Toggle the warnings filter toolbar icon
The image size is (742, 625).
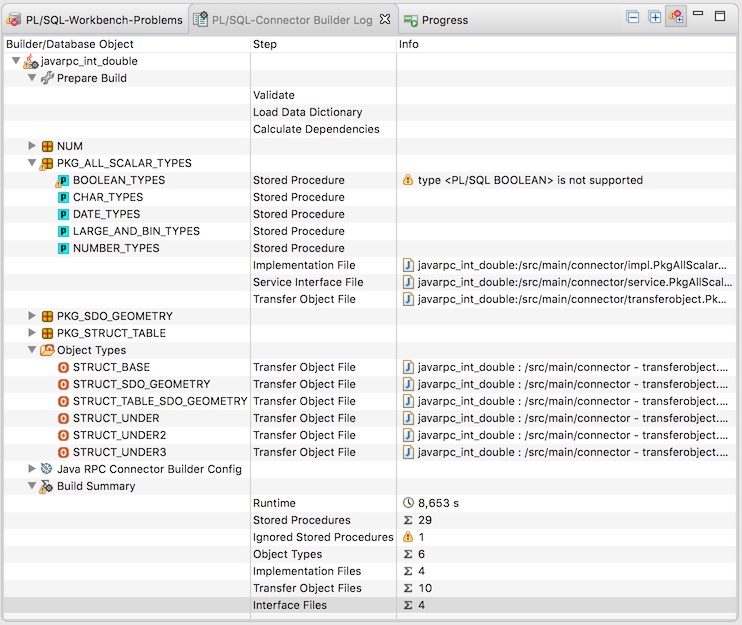click(676, 17)
